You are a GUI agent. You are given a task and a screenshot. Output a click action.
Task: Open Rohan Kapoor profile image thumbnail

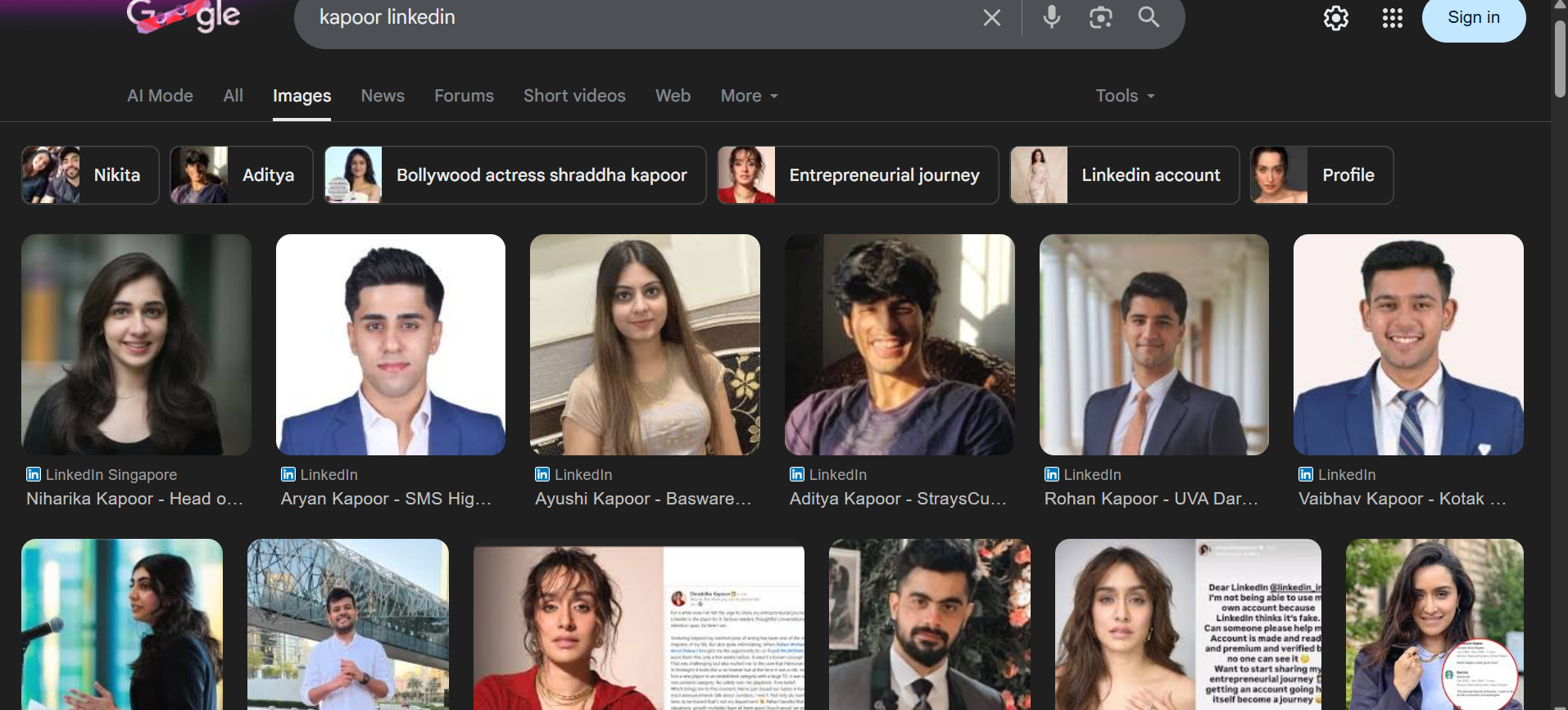1153,345
